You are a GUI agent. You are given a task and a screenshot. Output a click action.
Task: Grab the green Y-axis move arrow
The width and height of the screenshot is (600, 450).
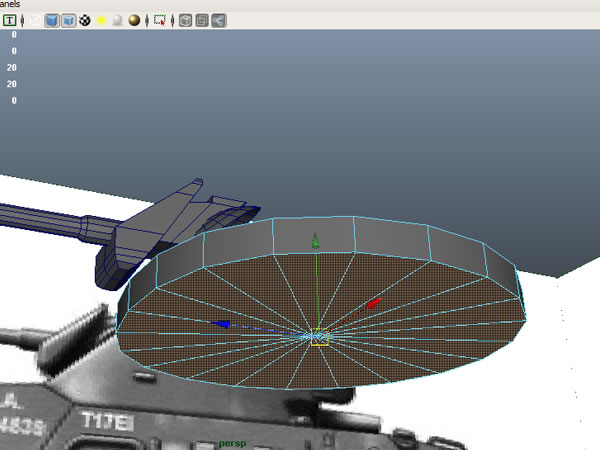316,241
